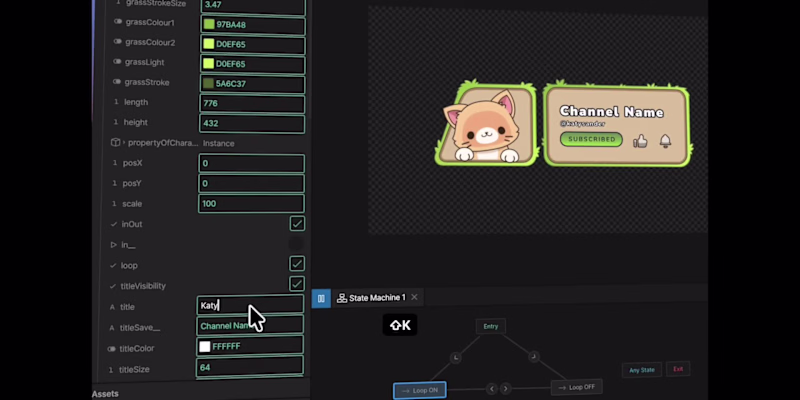The width and height of the screenshot is (800, 400).
Task: Click the color type icon beside grassLight
Action: [117, 62]
